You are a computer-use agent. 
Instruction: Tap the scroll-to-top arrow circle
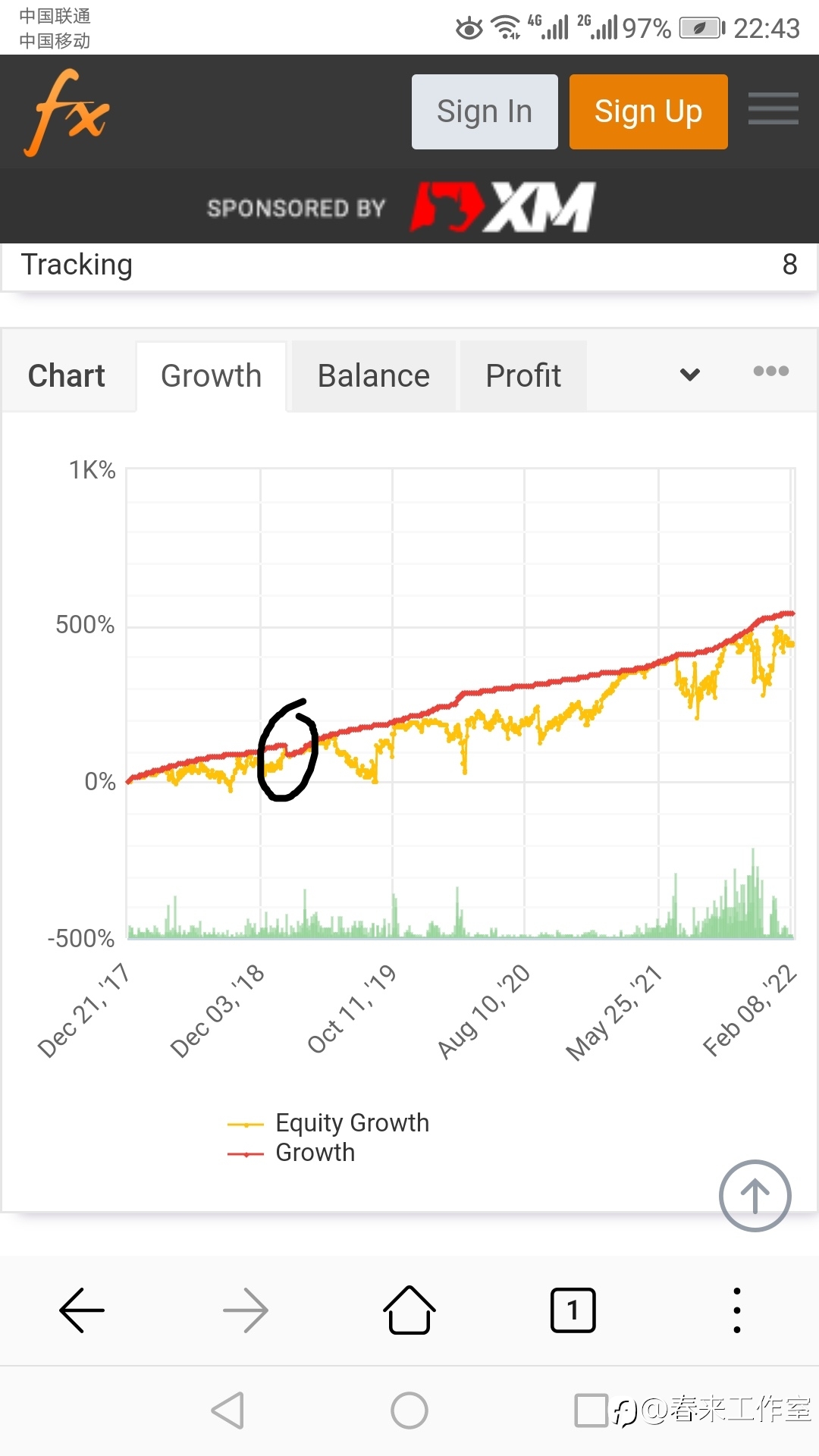(x=755, y=1196)
